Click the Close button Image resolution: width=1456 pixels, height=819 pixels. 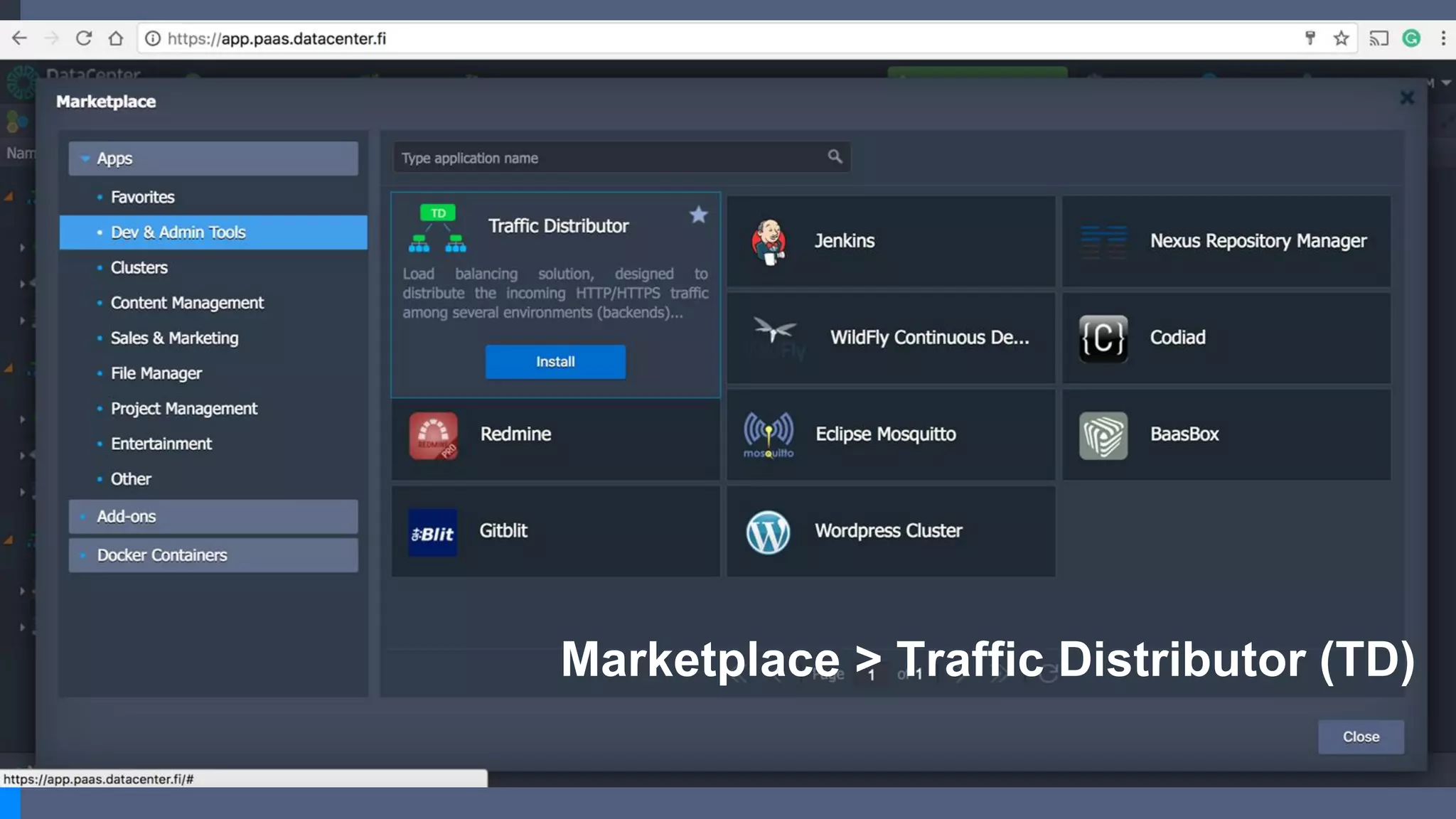pyautogui.click(x=1361, y=737)
